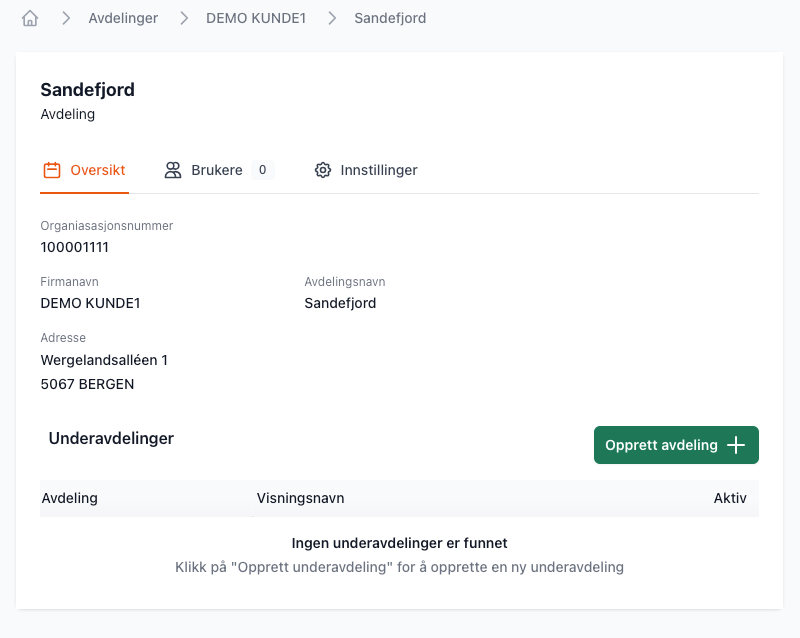Viewport: 800px width, 638px height.
Task: Click the chevron before the Sandefjord breadcrumb
Action: tap(332, 18)
